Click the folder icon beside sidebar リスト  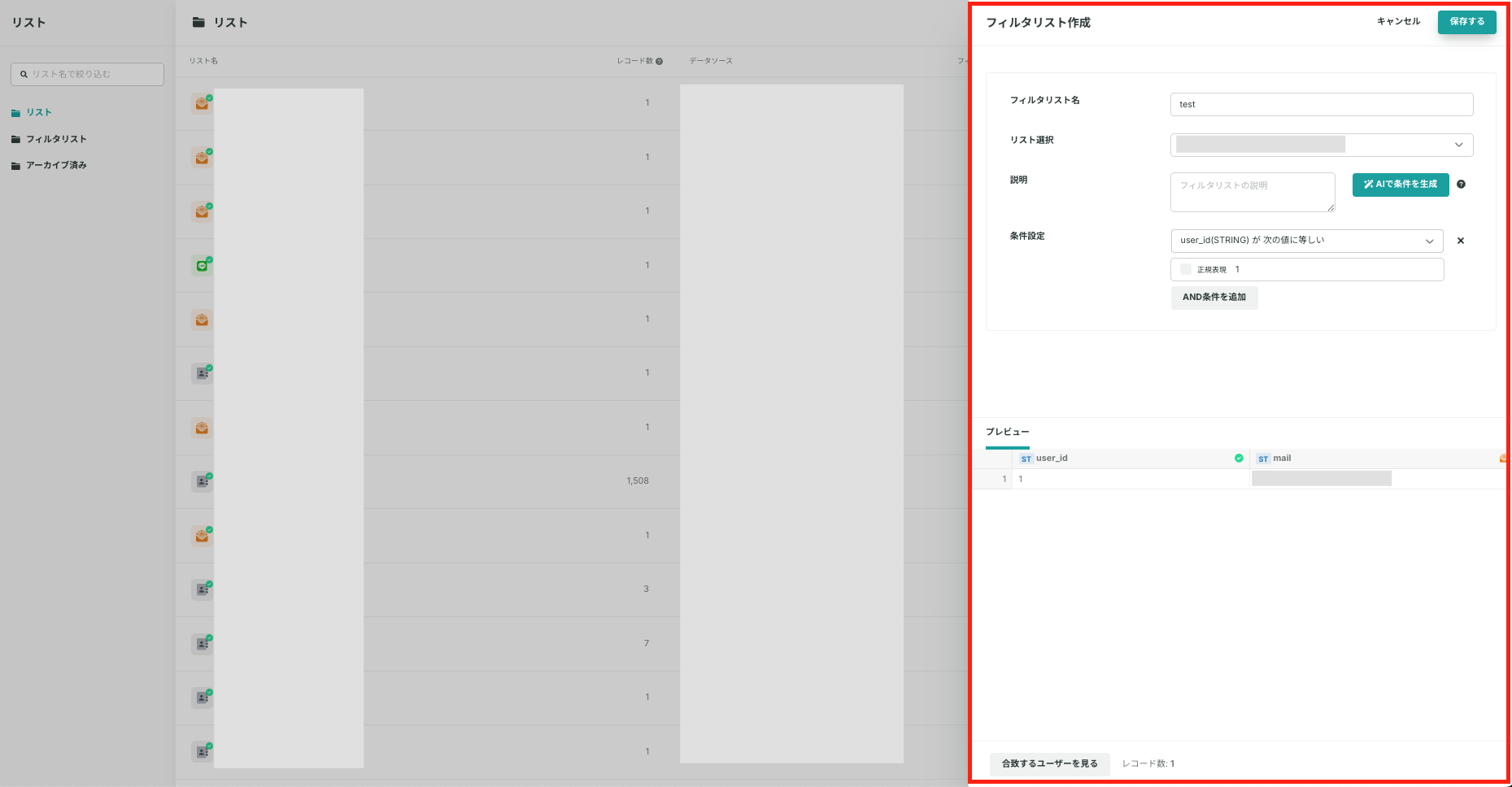click(x=15, y=113)
